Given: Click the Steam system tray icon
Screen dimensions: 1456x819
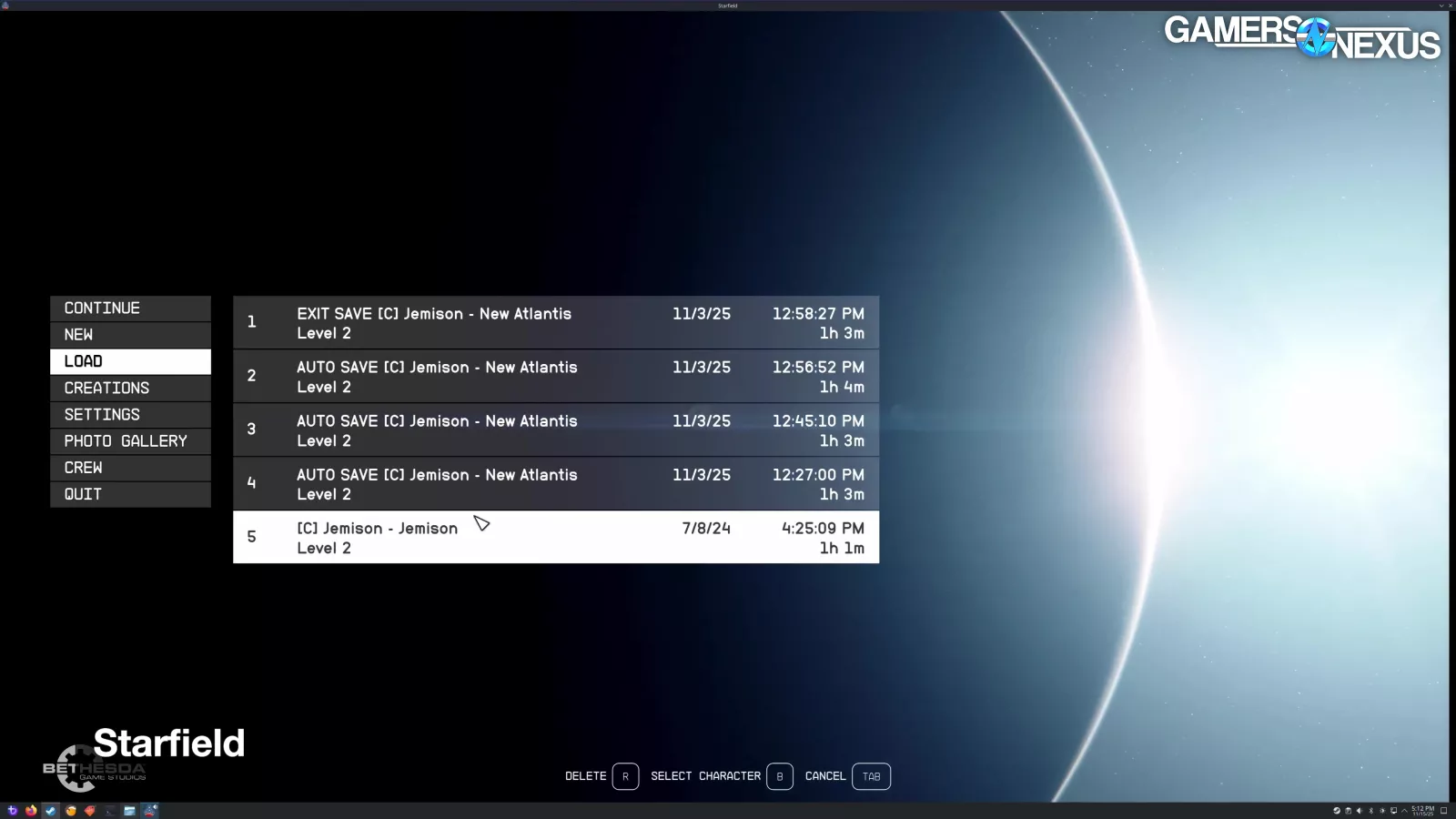Looking at the screenshot, I should pyautogui.click(x=1337, y=811).
